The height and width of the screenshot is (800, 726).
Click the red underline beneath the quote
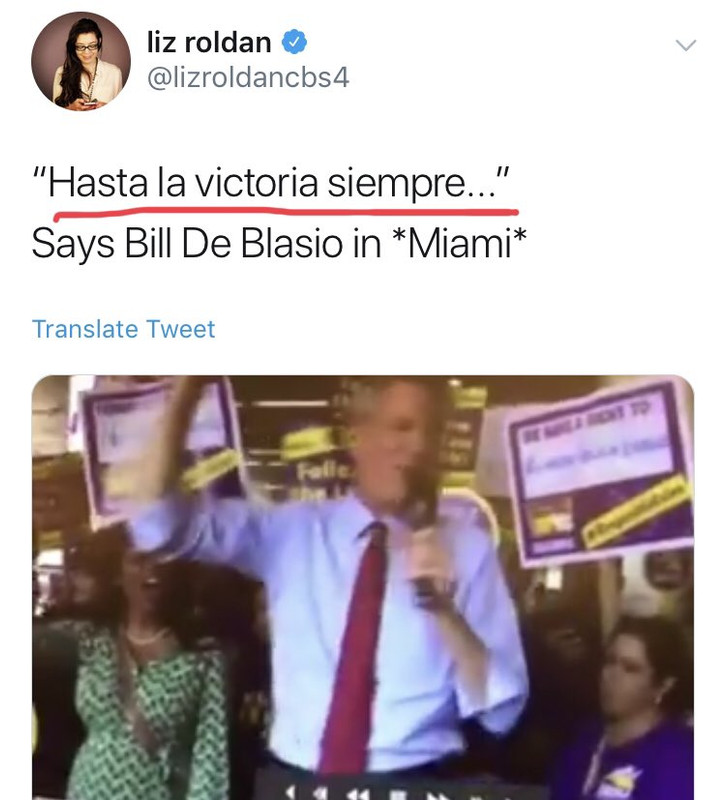(x=286, y=212)
